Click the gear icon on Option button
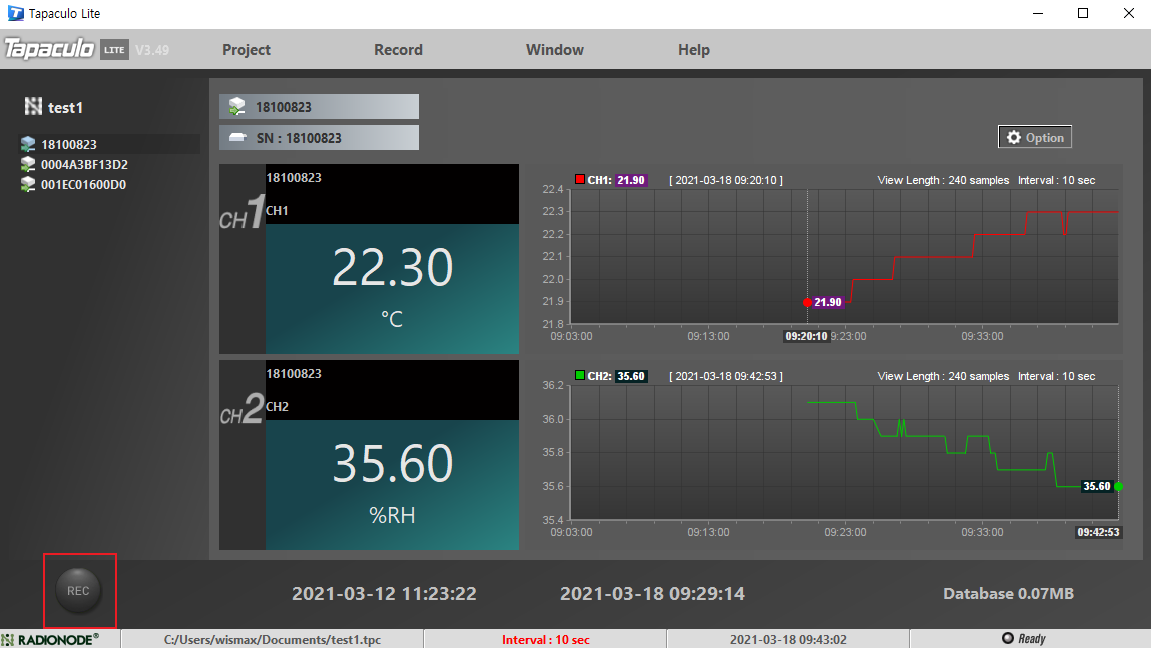The width and height of the screenshot is (1151, 648). 1014,137
